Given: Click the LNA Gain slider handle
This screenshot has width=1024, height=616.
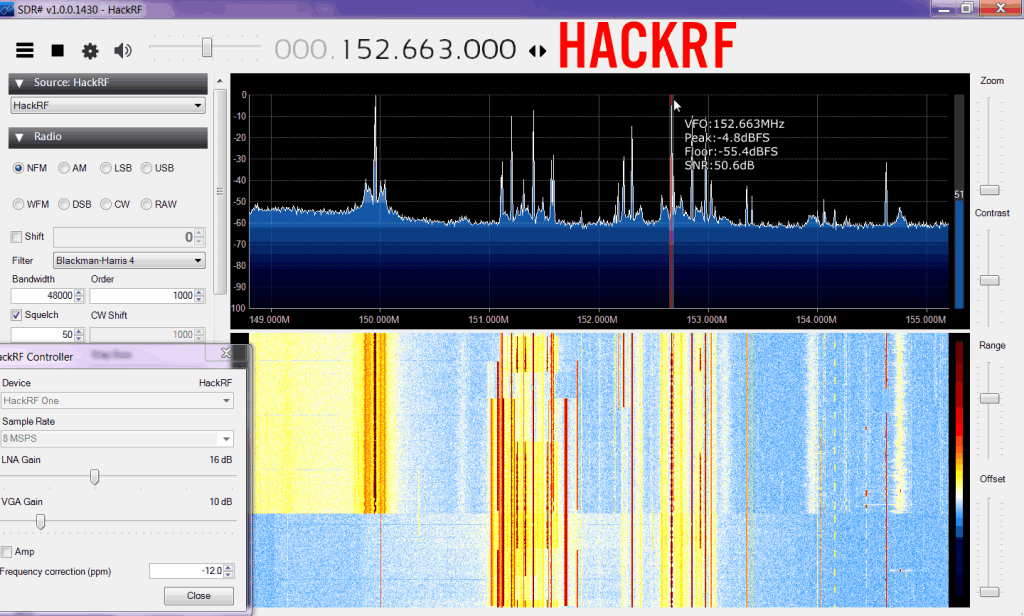Looking at the screenshot, I should click(x=95, y=477).
